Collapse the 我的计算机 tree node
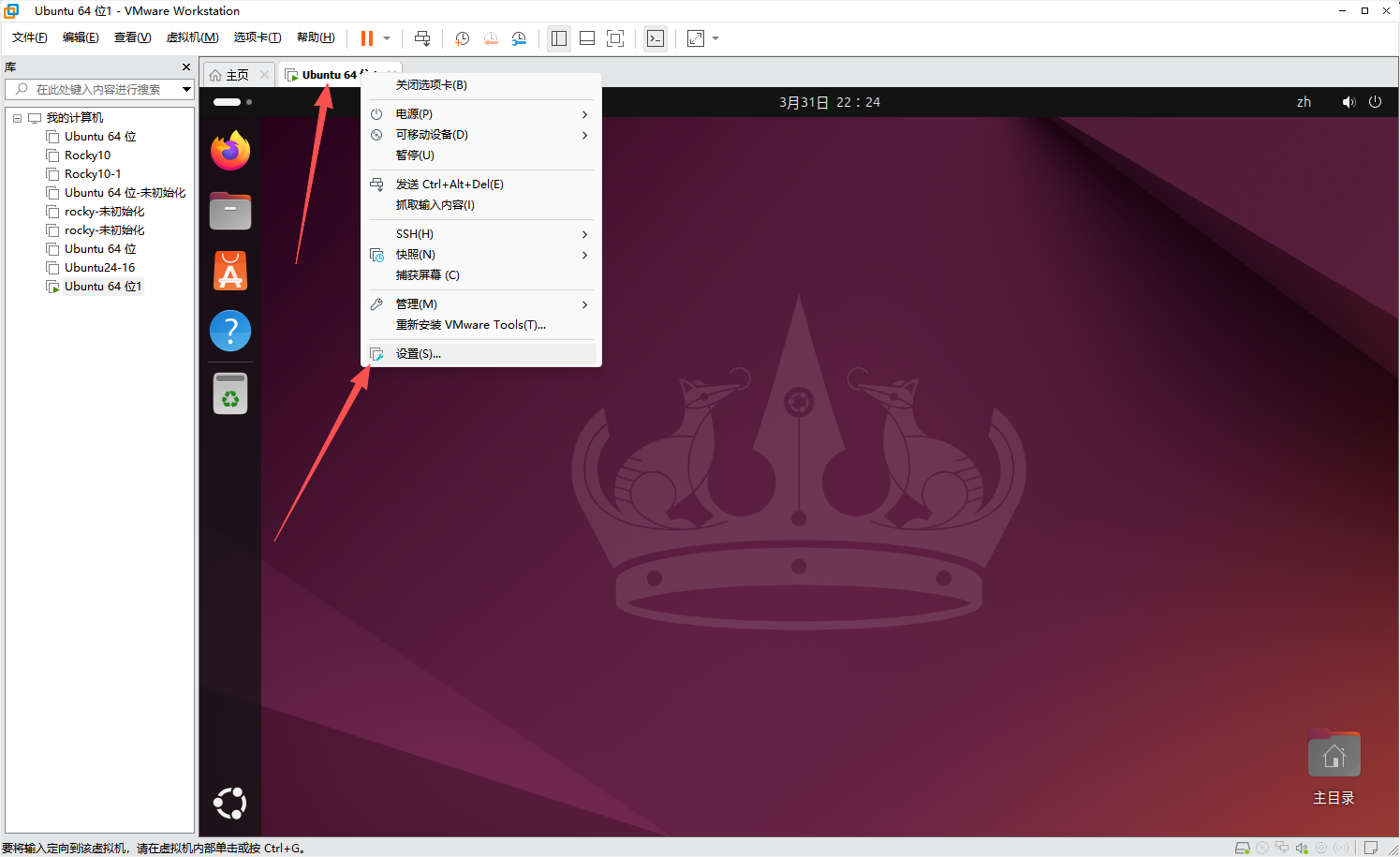This screenshot has height=857, width=1400. [17, 118]
